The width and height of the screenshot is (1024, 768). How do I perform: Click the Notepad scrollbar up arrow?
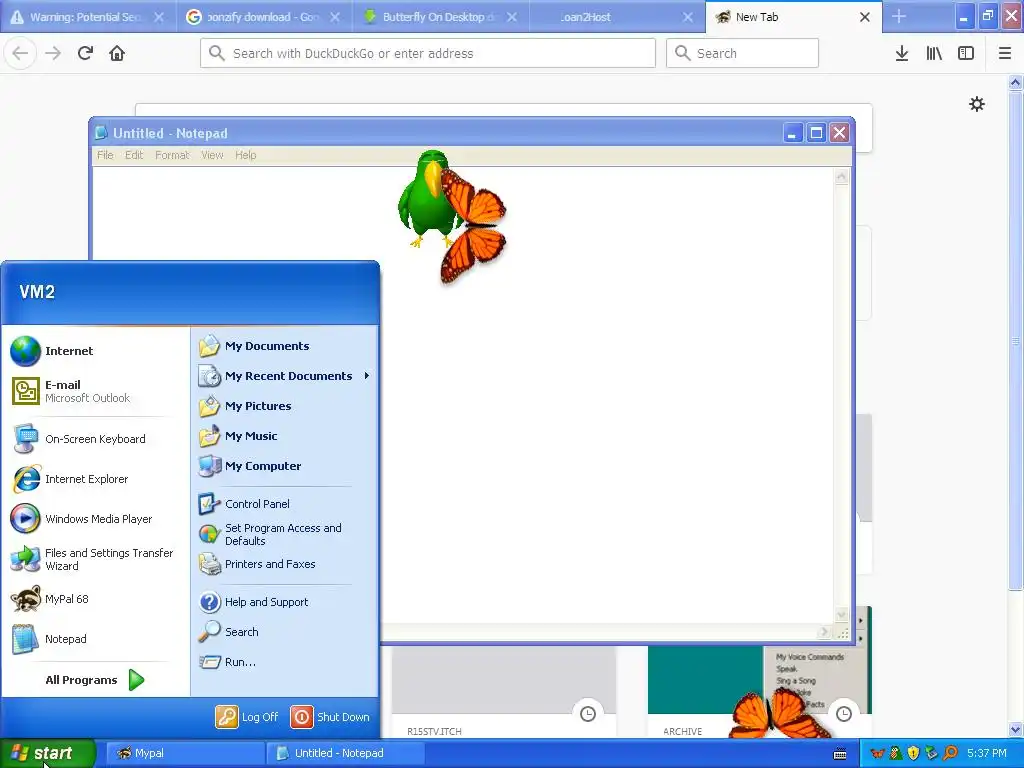coord(841,176)
